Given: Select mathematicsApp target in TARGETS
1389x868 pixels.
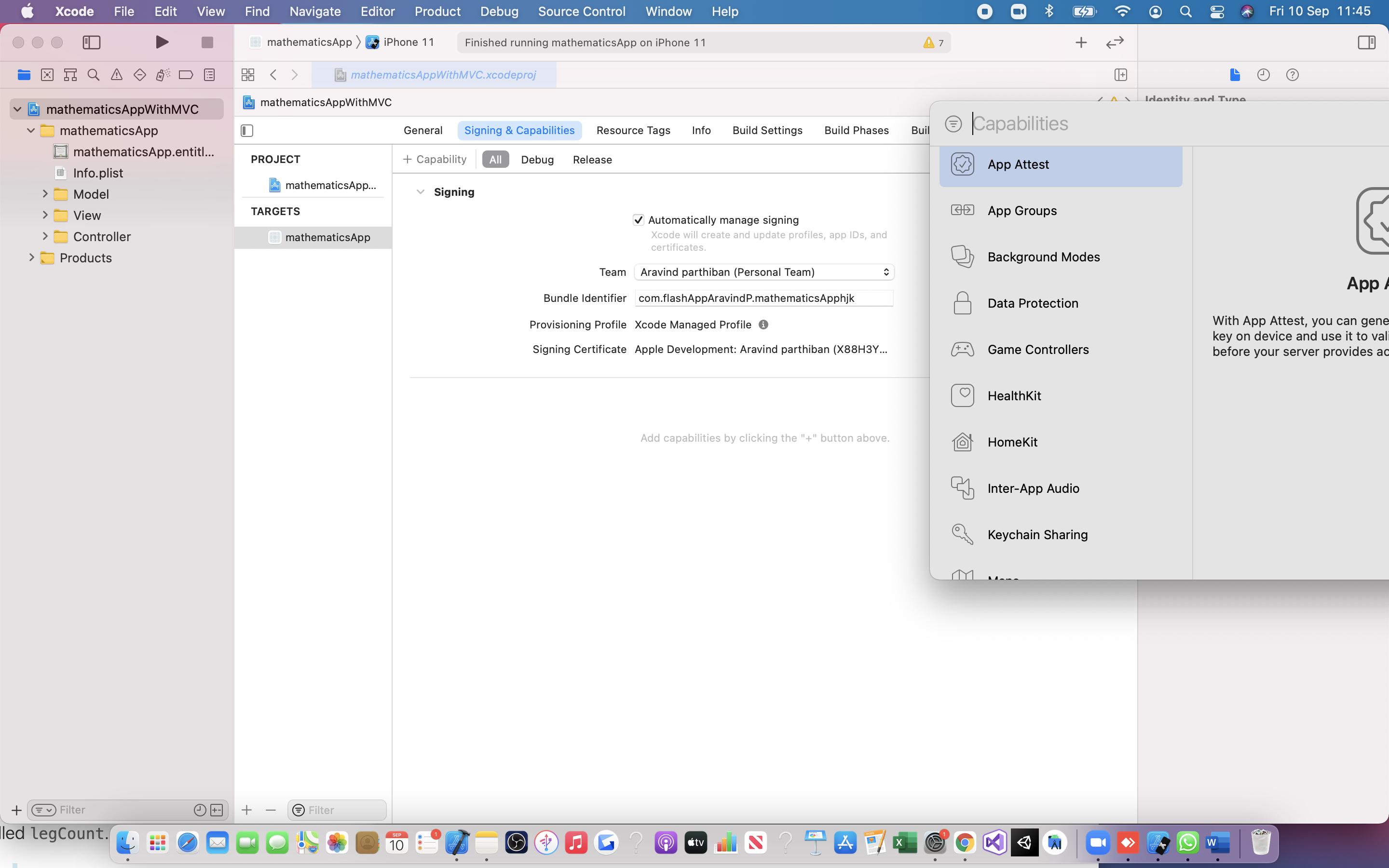Looking at the screenshot, I should click(313, 237).
